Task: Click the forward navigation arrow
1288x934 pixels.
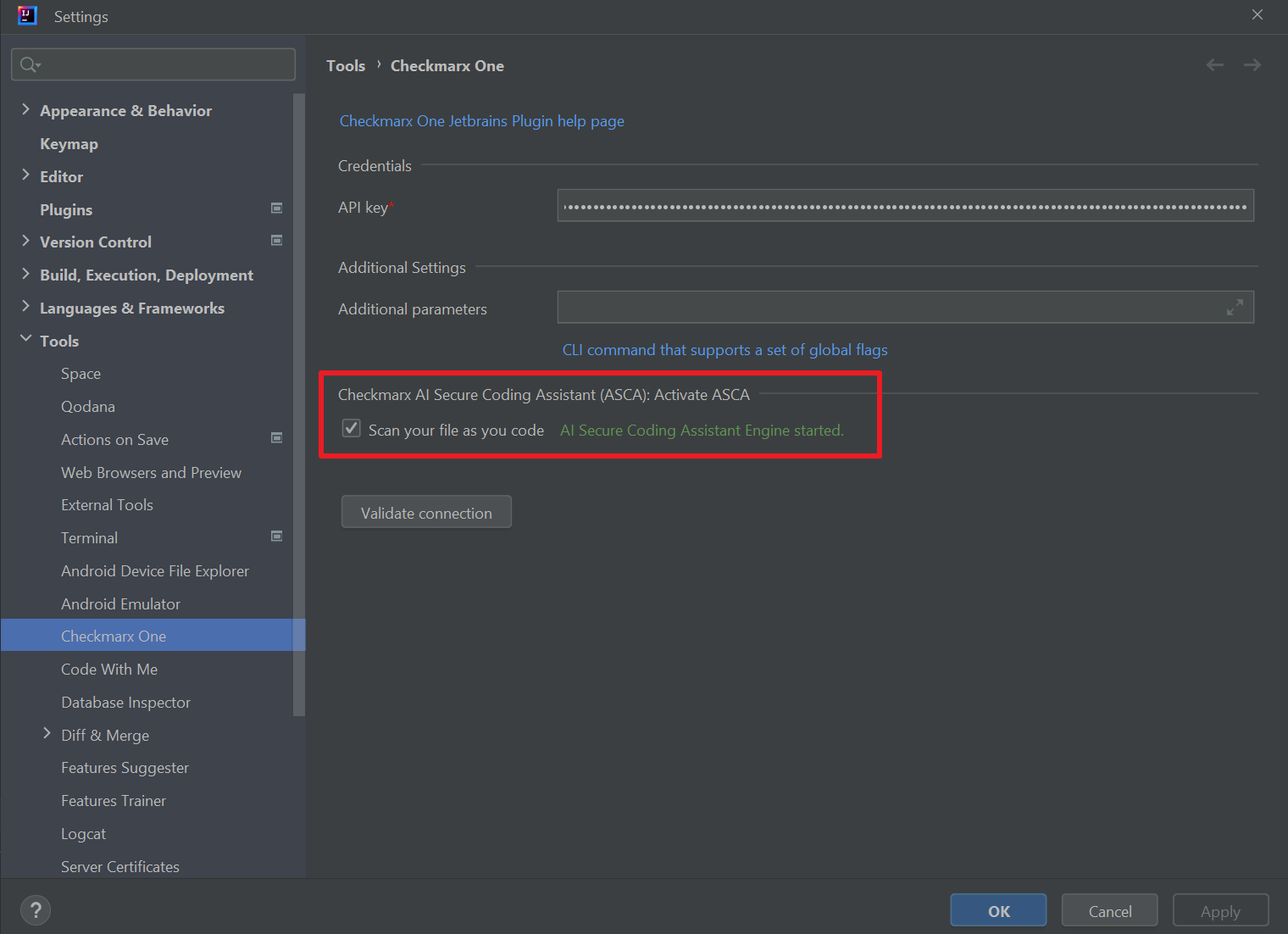Action: pos(1252,65)
